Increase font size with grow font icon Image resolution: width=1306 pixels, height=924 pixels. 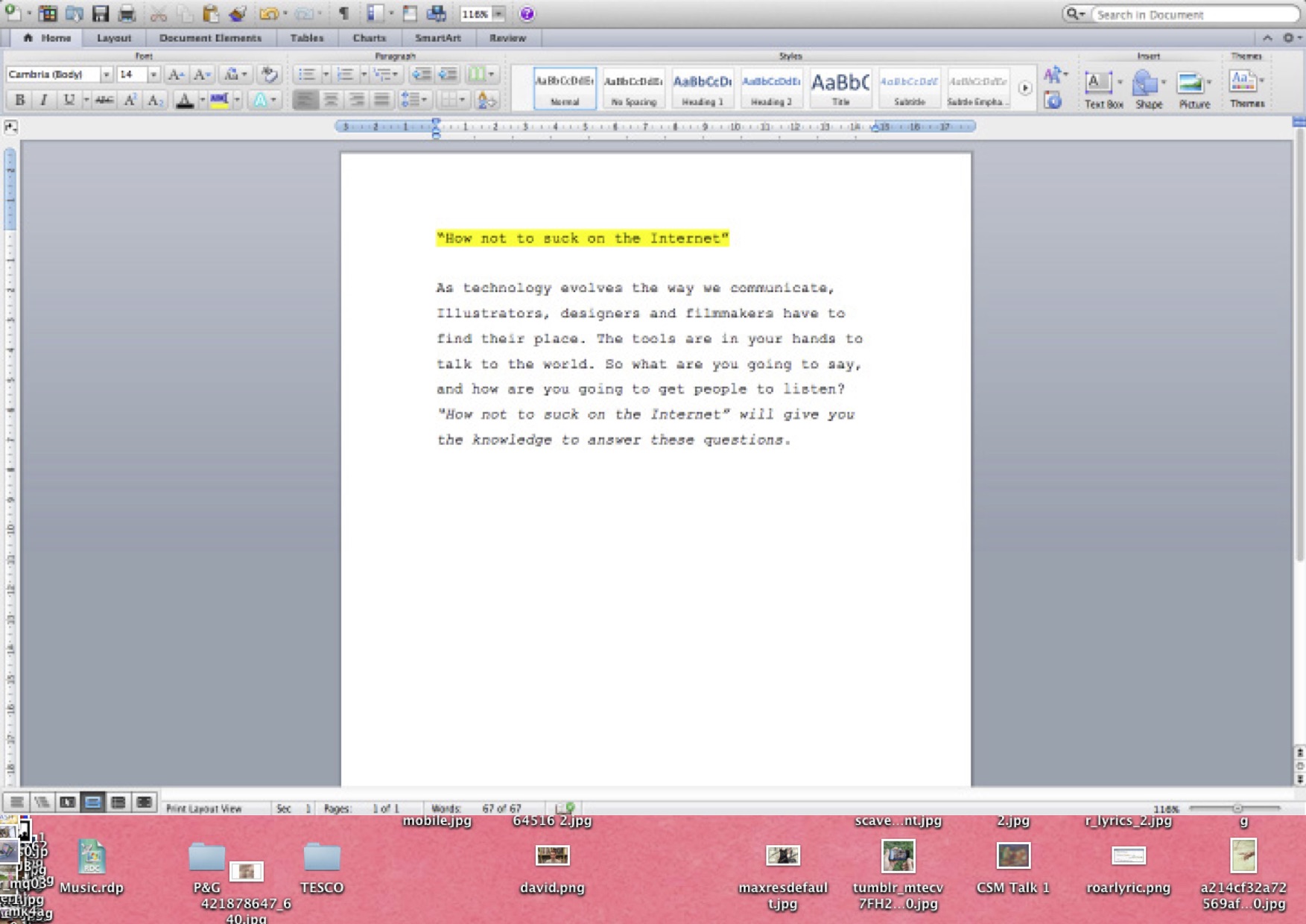click(176, 75)
